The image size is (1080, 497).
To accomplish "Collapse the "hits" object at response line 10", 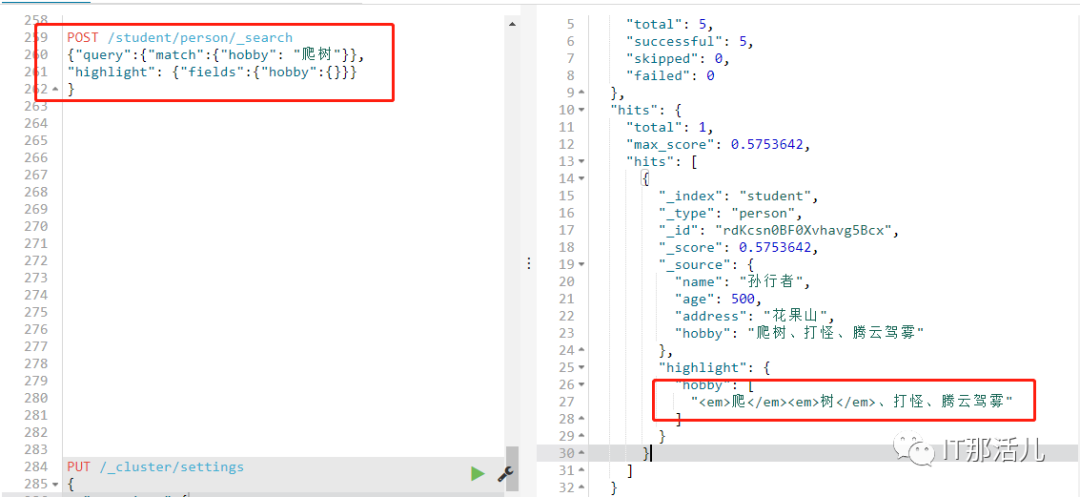I will (581, 110).
